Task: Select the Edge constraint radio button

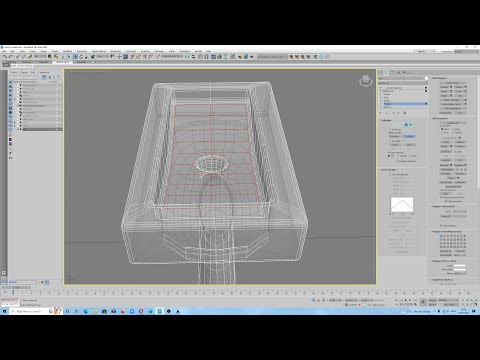Action: tap(453, 129)
